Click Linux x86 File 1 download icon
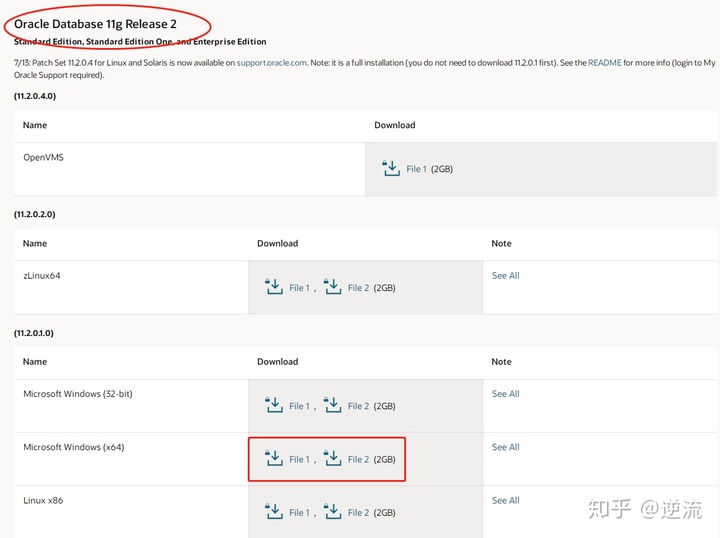 click(x=274, y=511)
